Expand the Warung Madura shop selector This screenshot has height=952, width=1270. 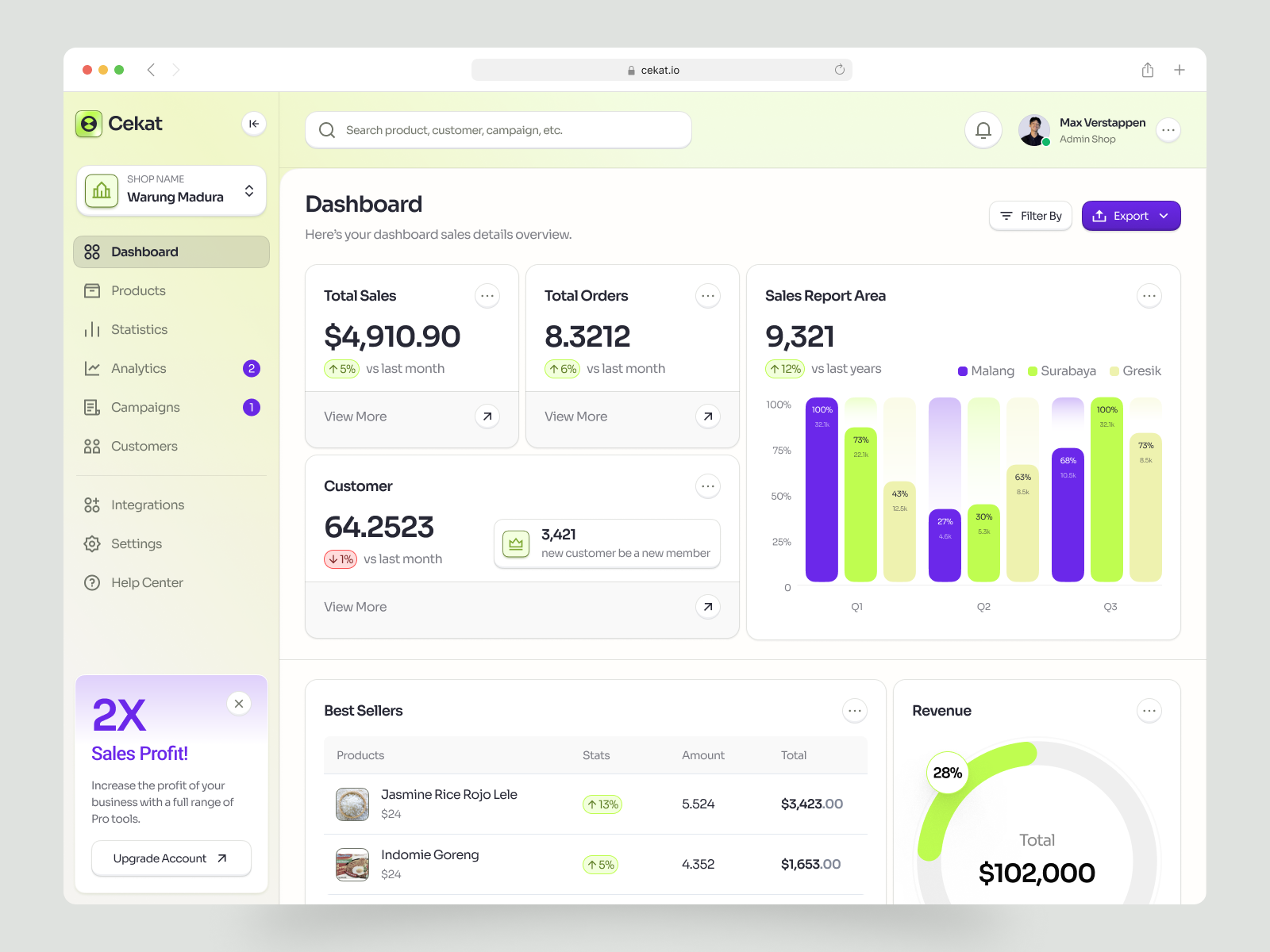click(249, 190)
